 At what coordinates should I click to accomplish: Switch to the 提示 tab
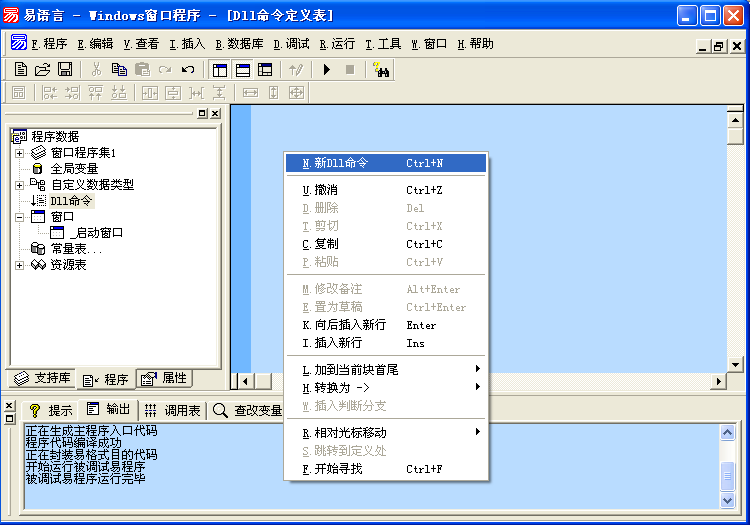(x=51, y=410)
